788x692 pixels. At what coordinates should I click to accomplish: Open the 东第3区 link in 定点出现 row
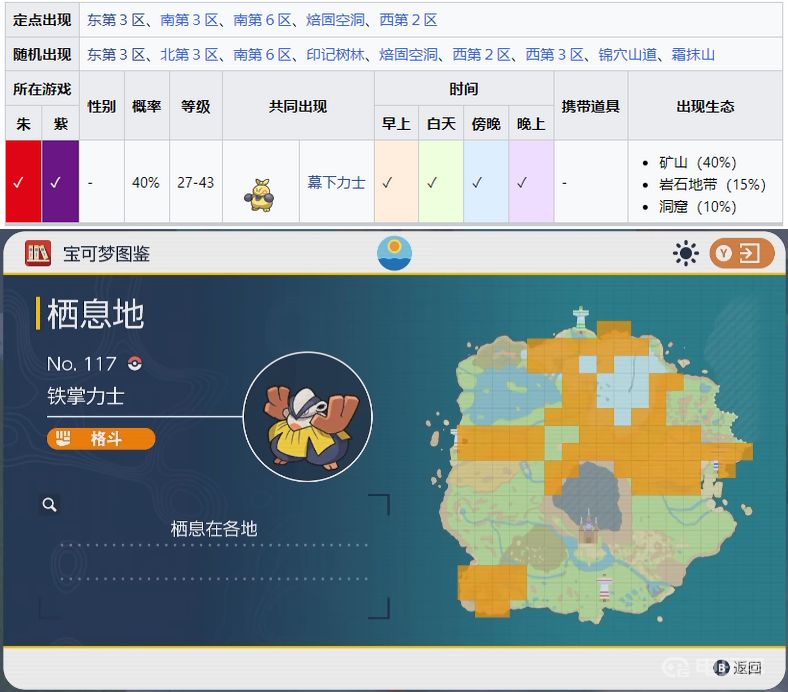[116, 20]
